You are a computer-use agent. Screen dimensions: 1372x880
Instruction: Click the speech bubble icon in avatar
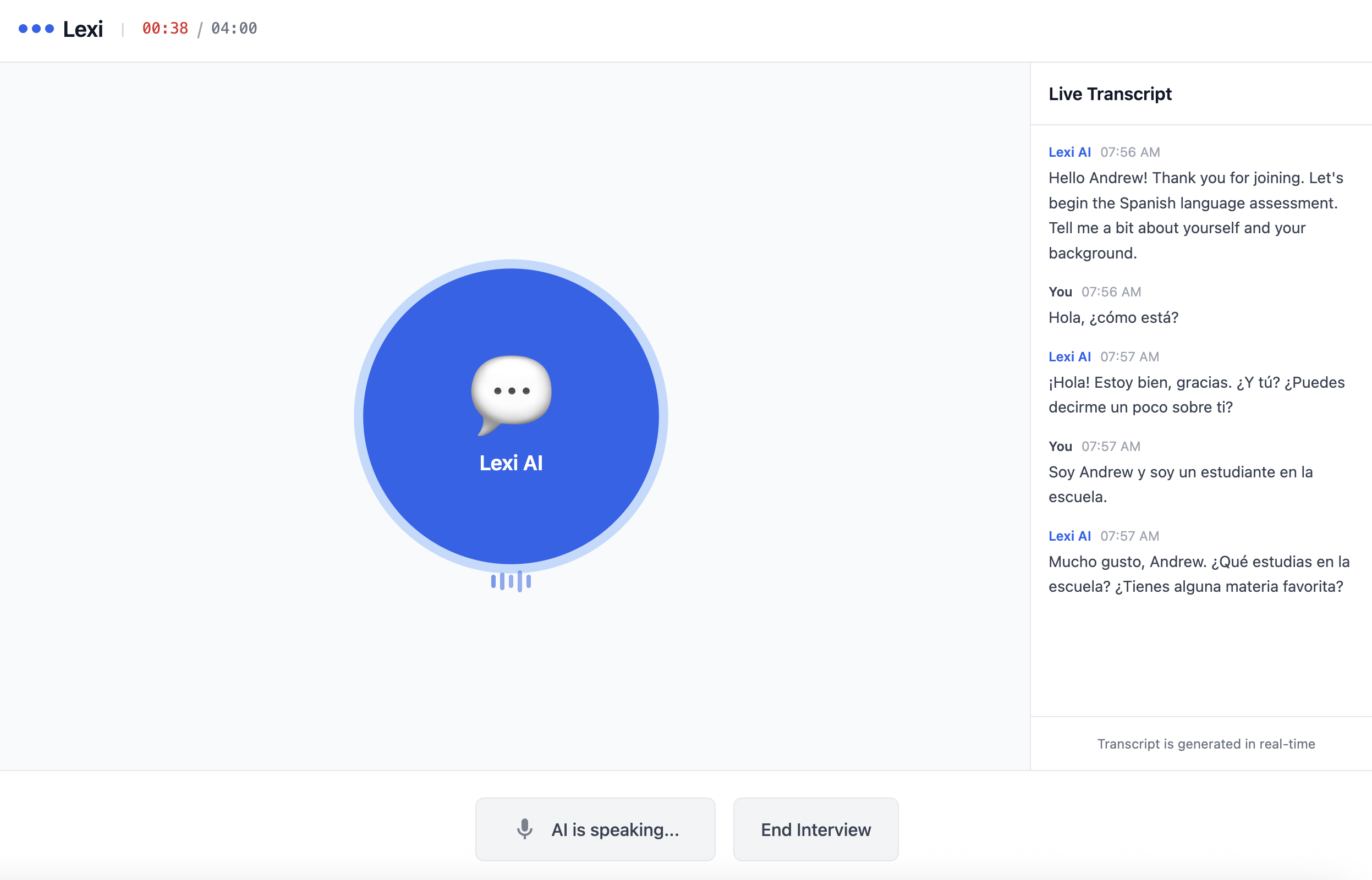(511, 393)
